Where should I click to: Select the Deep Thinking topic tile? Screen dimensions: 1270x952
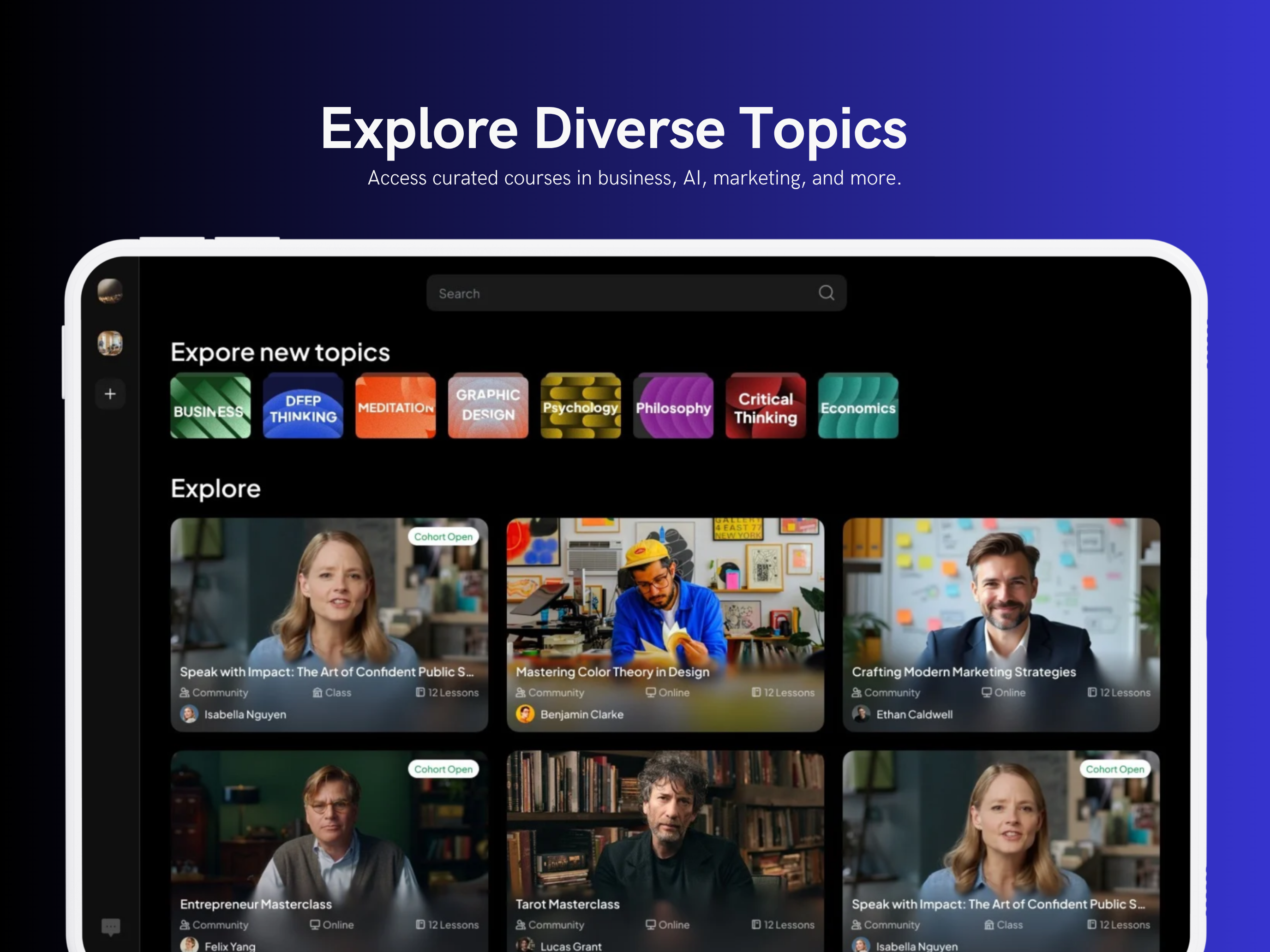click(303, 406)
